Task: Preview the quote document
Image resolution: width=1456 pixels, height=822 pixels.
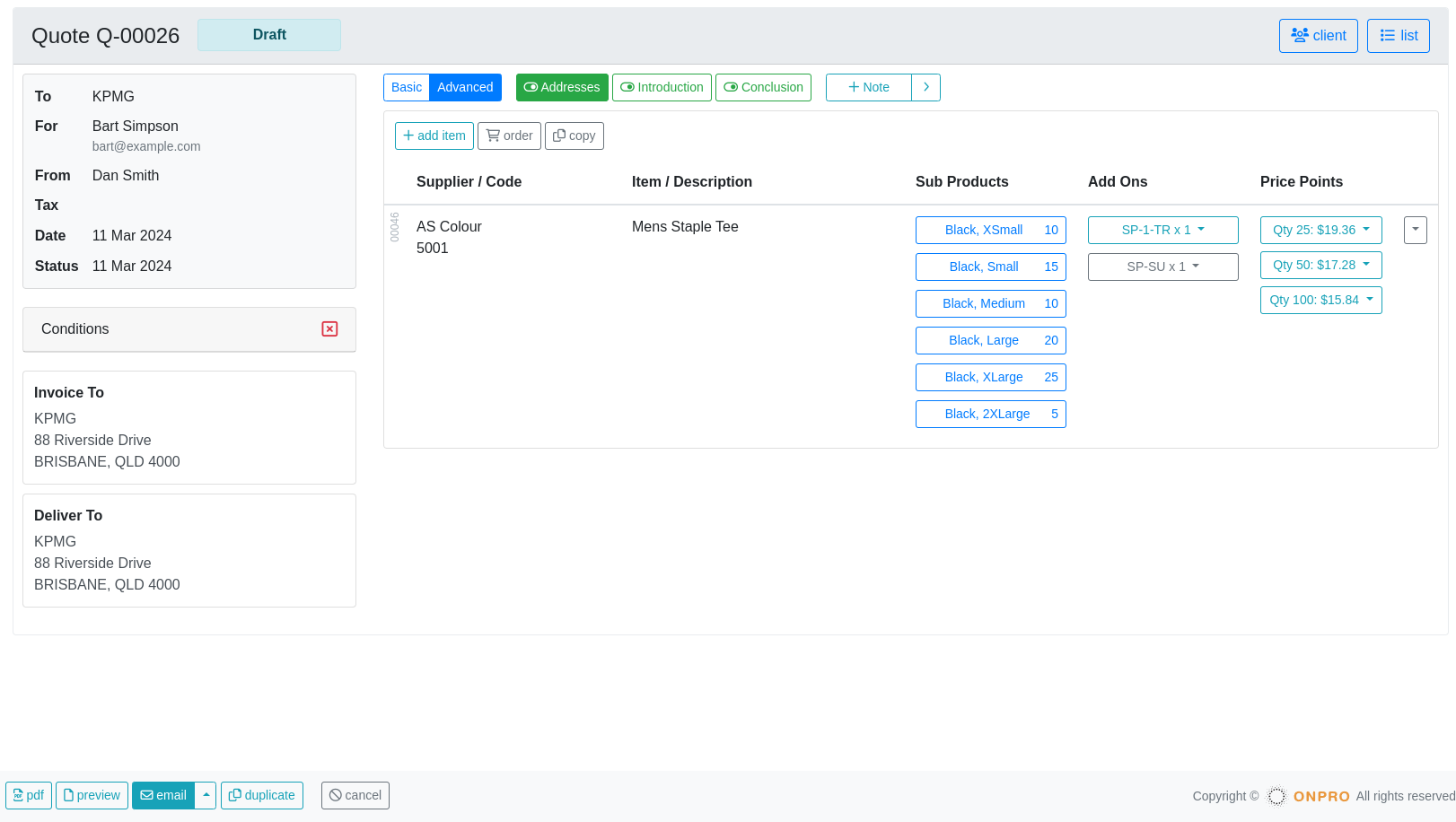Action: click(92, 795)
